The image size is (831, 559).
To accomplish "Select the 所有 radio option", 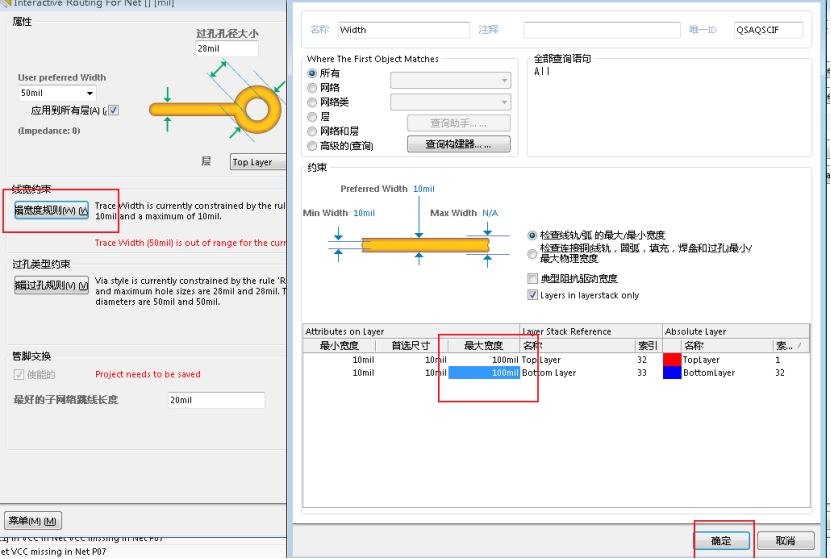I will [312, 73].
